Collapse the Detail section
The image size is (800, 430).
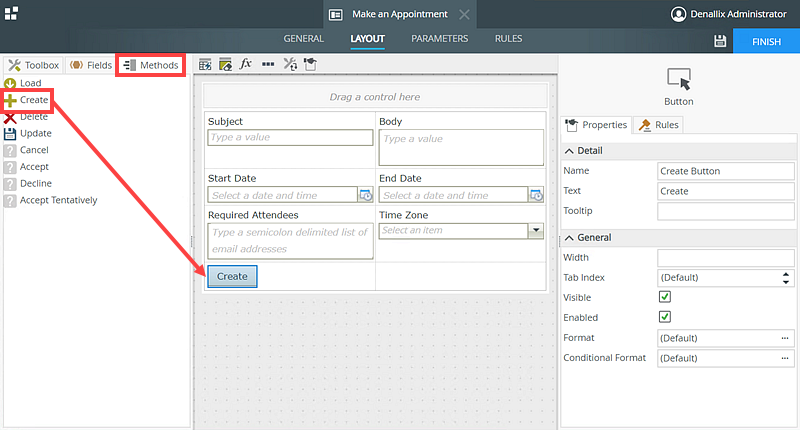tap(570, 150)
